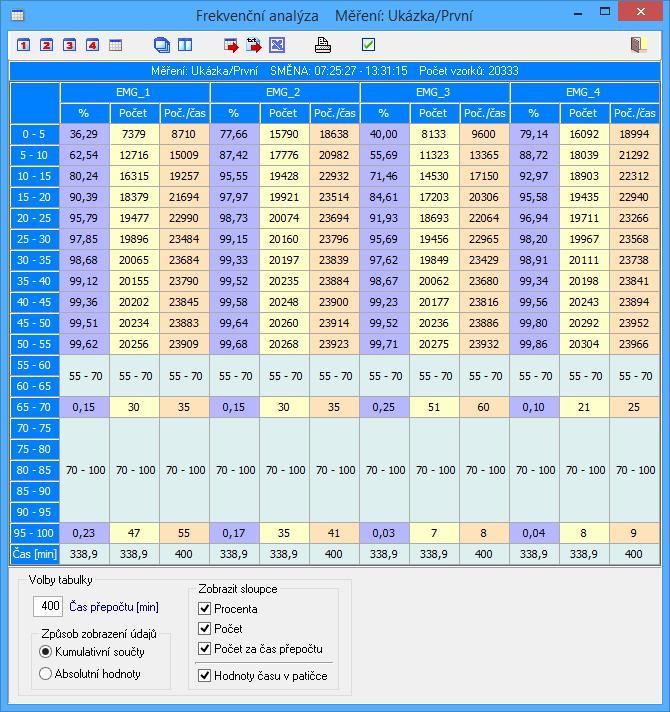Click cell with value 23914
This screenshot has height=712, width=670.
click(335, 323)
